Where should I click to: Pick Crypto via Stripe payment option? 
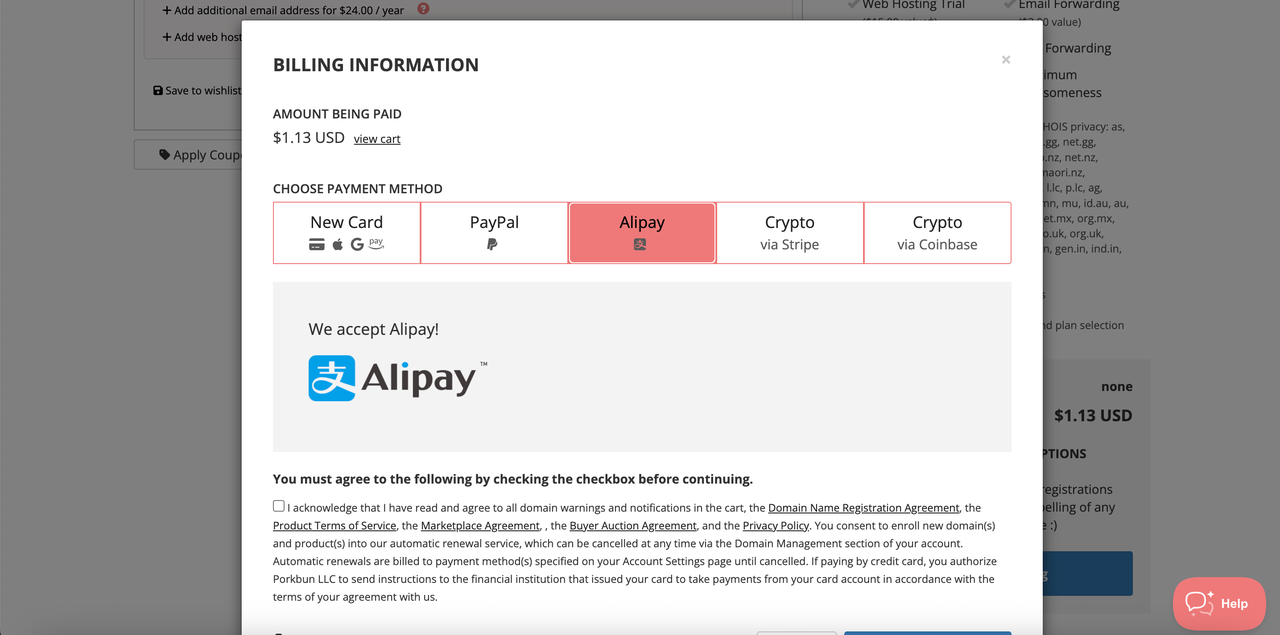click(x=790, y=233)
